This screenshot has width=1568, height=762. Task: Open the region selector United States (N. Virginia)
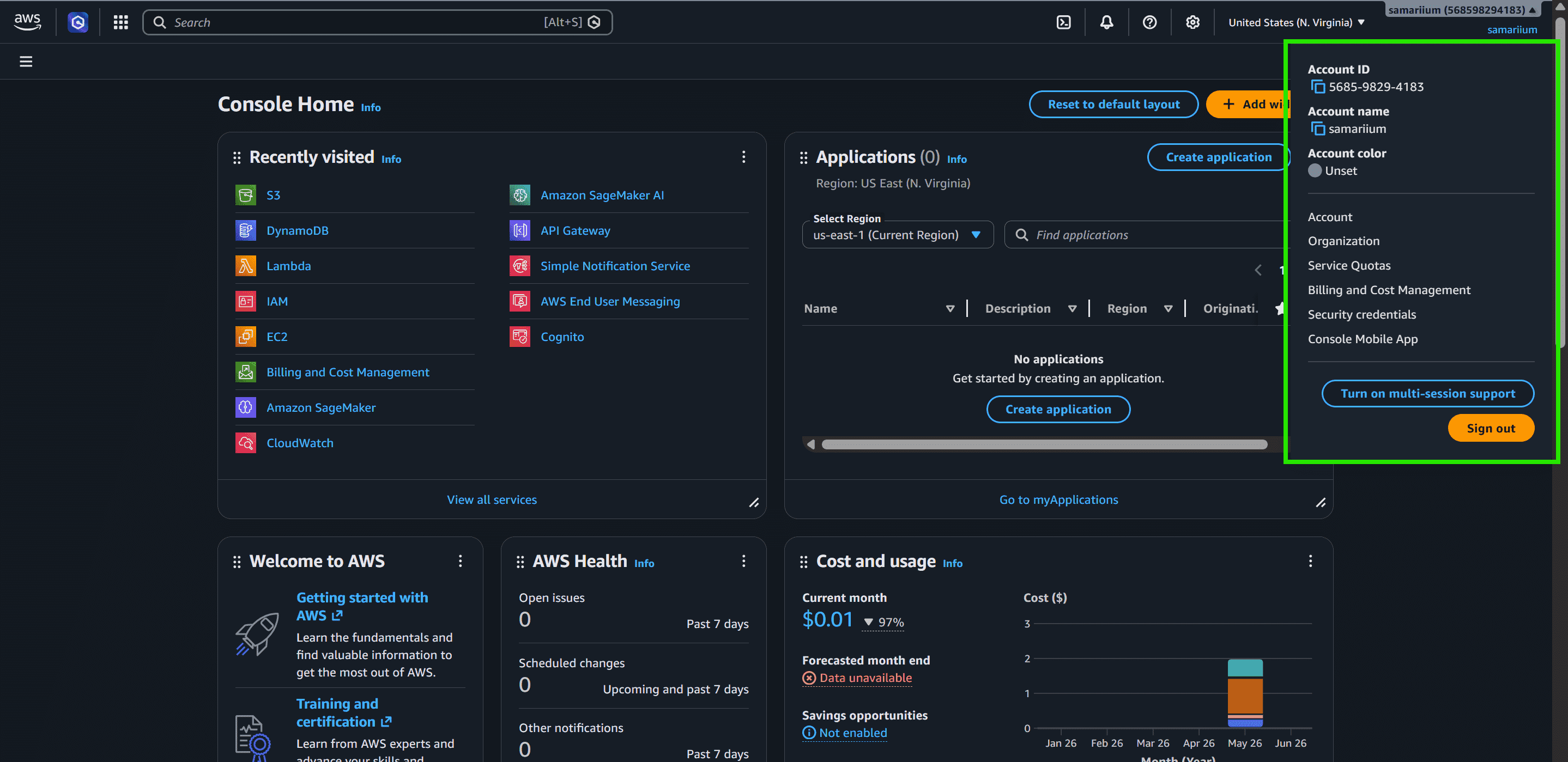click(x=1296, y=22)
